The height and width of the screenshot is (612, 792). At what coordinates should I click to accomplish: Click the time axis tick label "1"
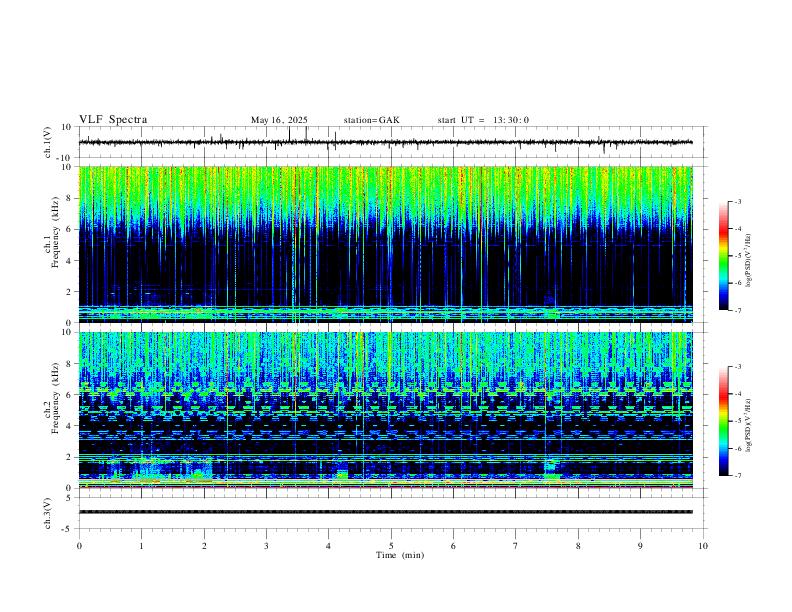tap(141, 546)
